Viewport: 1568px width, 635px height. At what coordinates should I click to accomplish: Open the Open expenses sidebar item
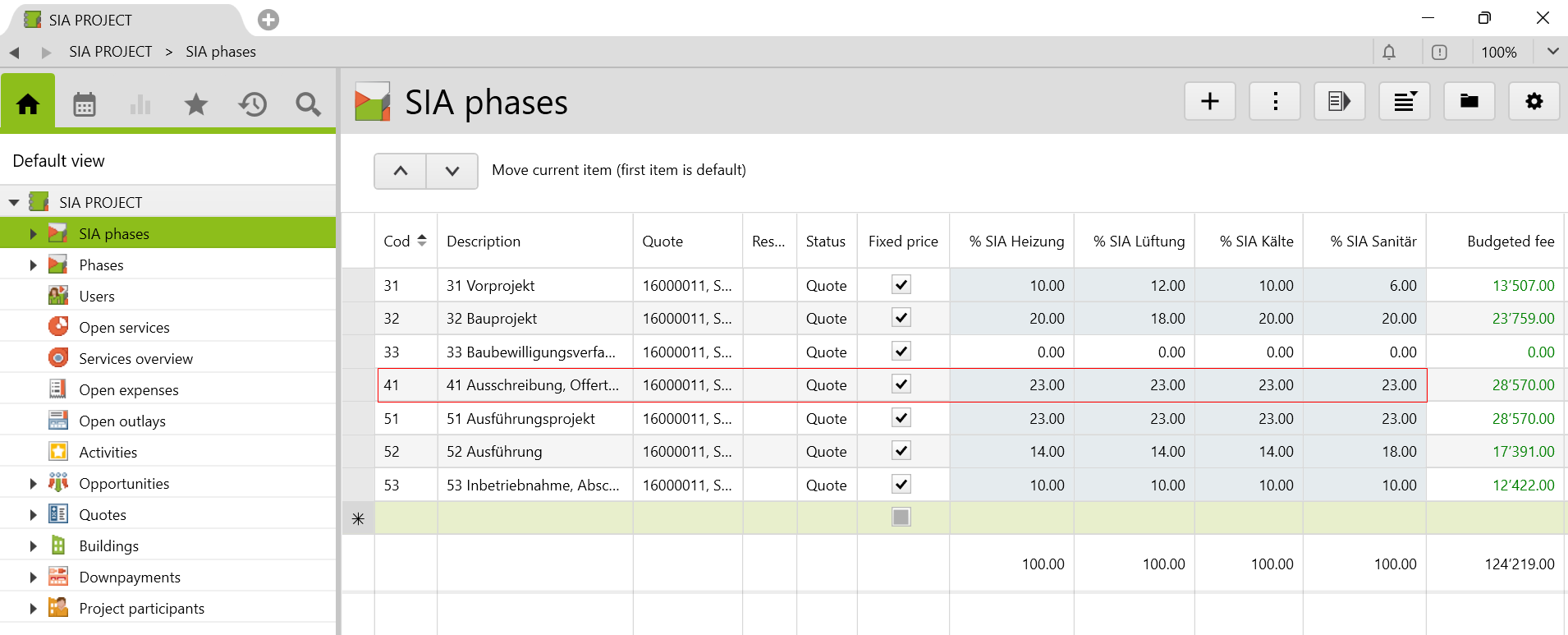click(x=128, y=390)
